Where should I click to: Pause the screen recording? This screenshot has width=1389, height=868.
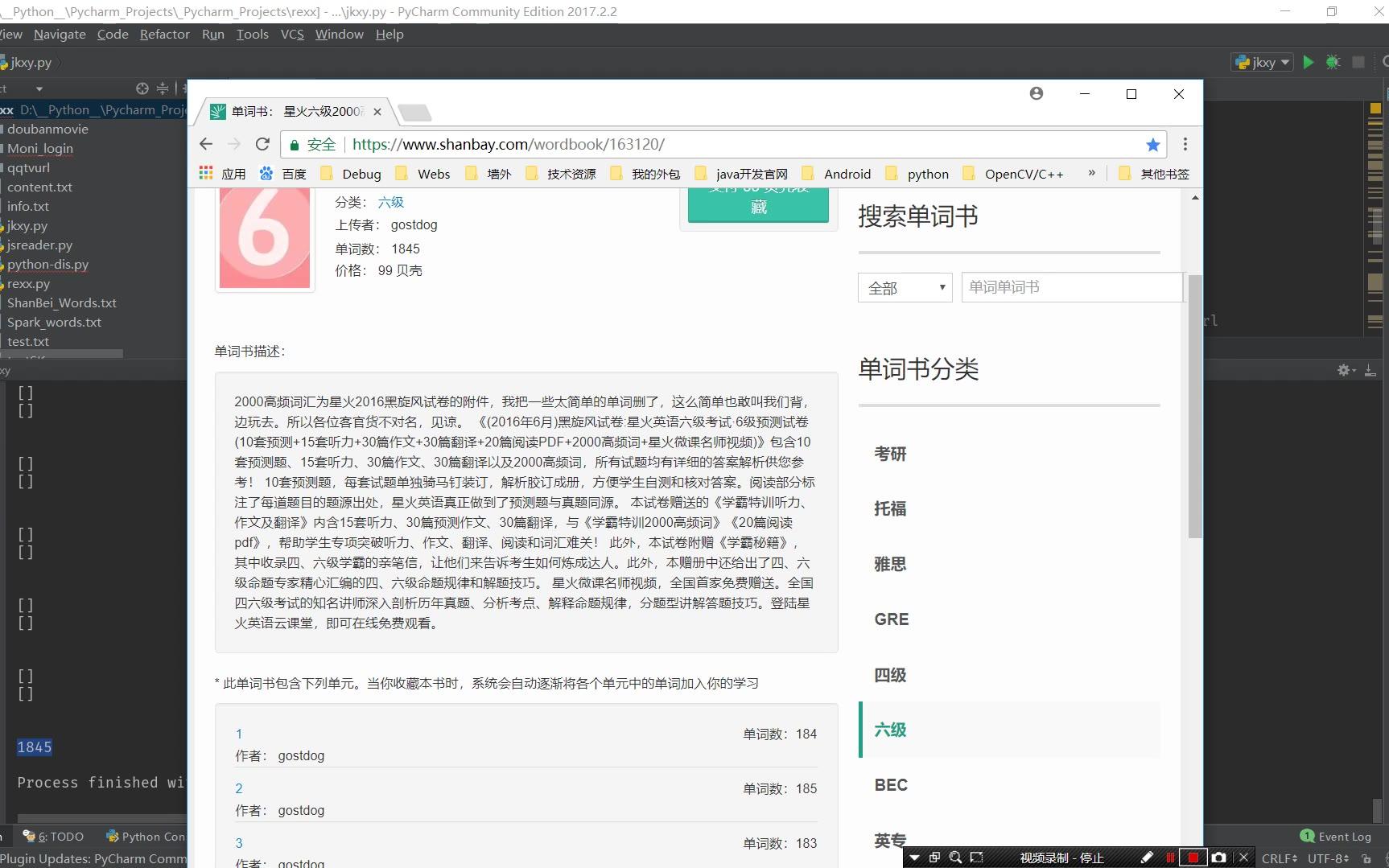[1170, 858]
